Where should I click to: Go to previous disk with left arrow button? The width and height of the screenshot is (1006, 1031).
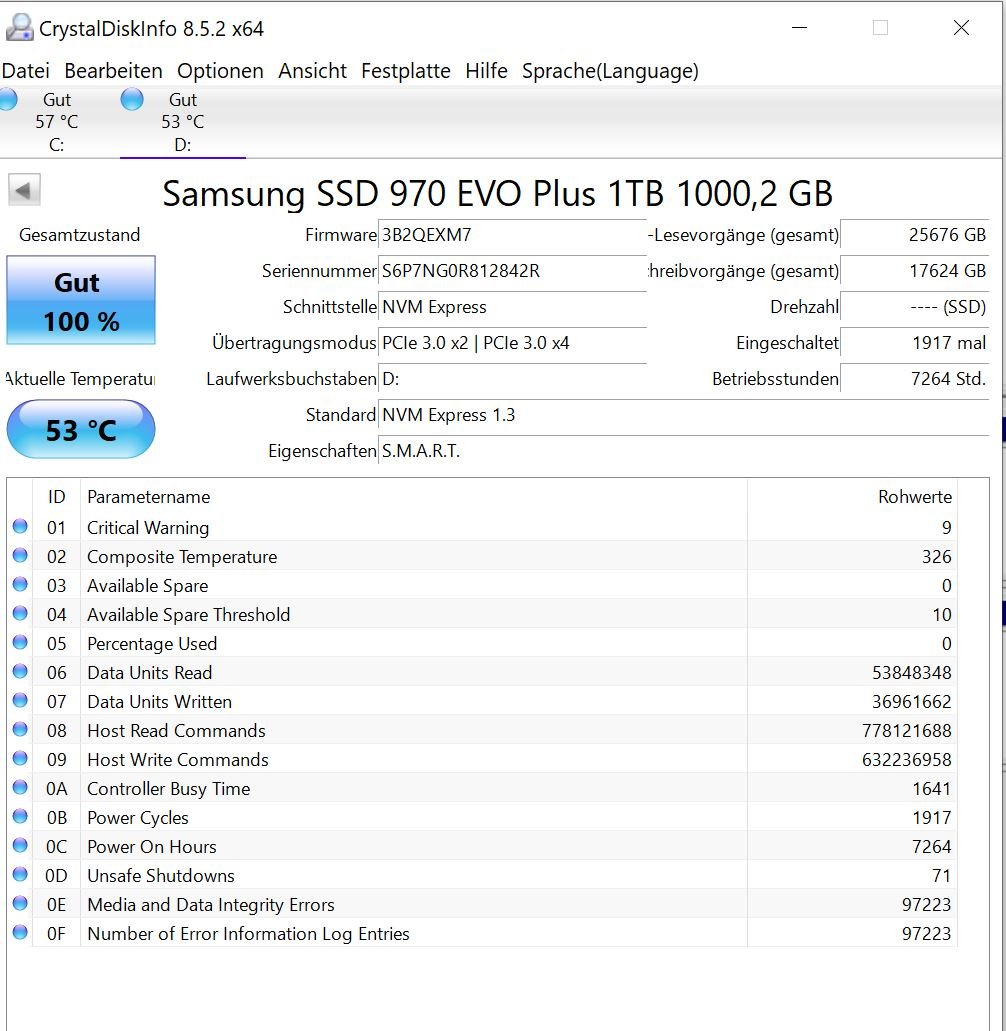(24, 191)
